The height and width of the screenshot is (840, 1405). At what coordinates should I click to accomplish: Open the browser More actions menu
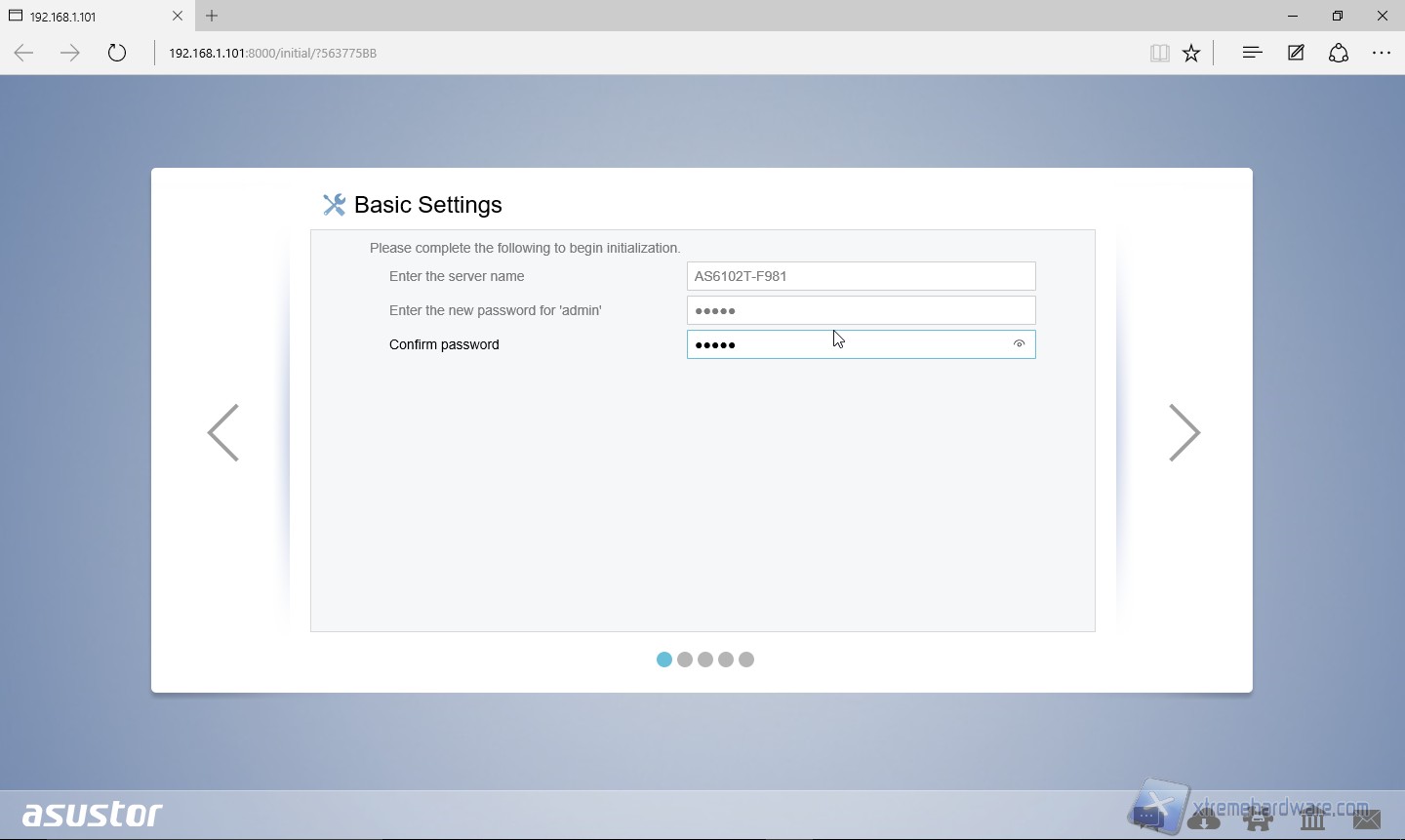1382,54
